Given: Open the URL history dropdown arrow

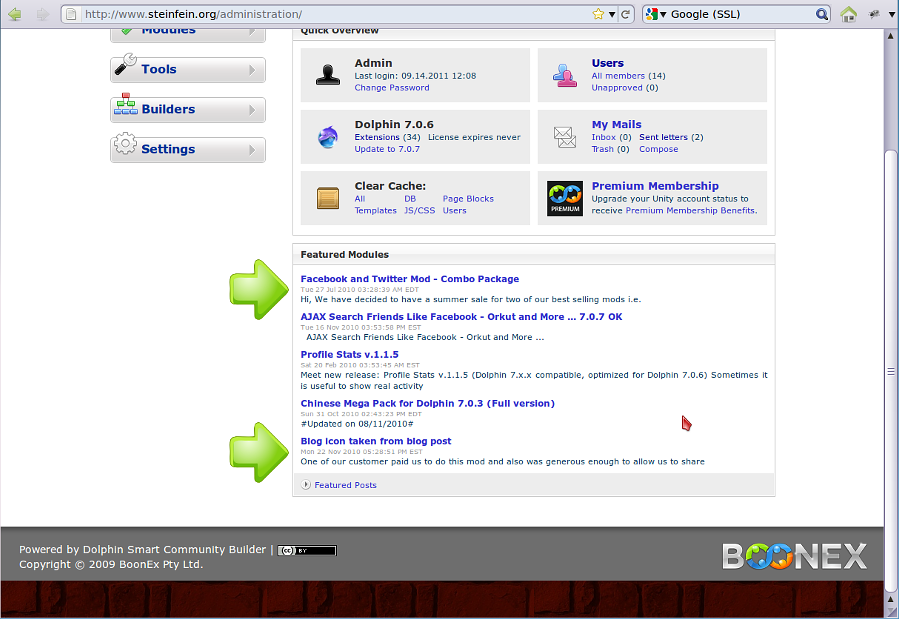Looking at the screenshot, I should tap(612, 14).
